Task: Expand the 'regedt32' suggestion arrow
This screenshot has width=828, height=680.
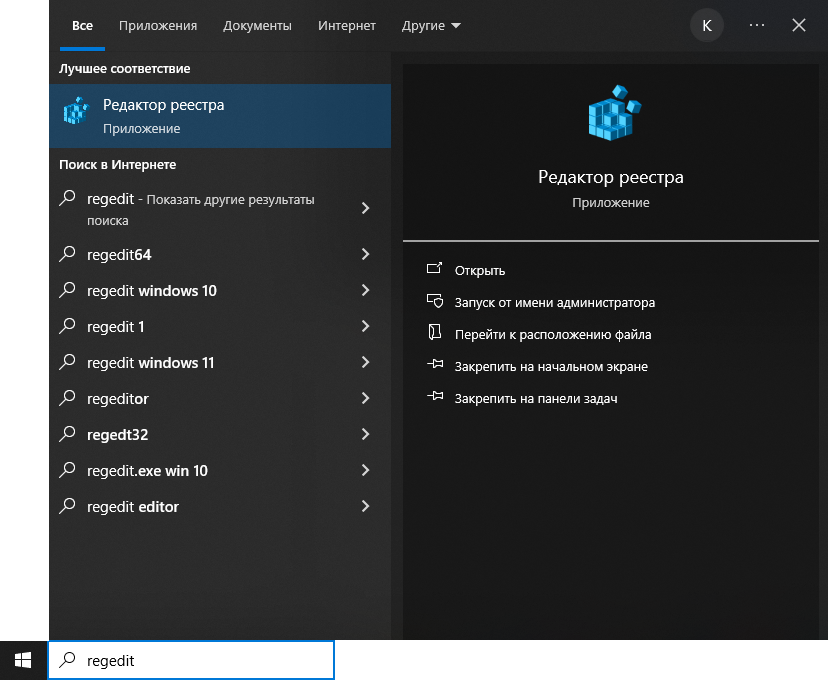Action: [365, 435]
